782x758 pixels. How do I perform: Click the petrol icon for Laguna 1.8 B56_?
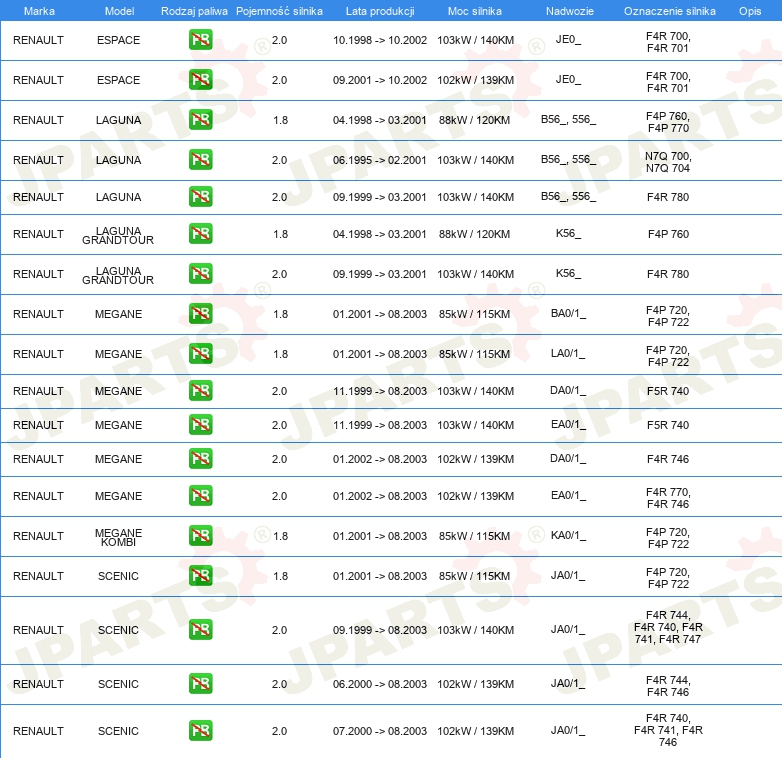[200, 120]
